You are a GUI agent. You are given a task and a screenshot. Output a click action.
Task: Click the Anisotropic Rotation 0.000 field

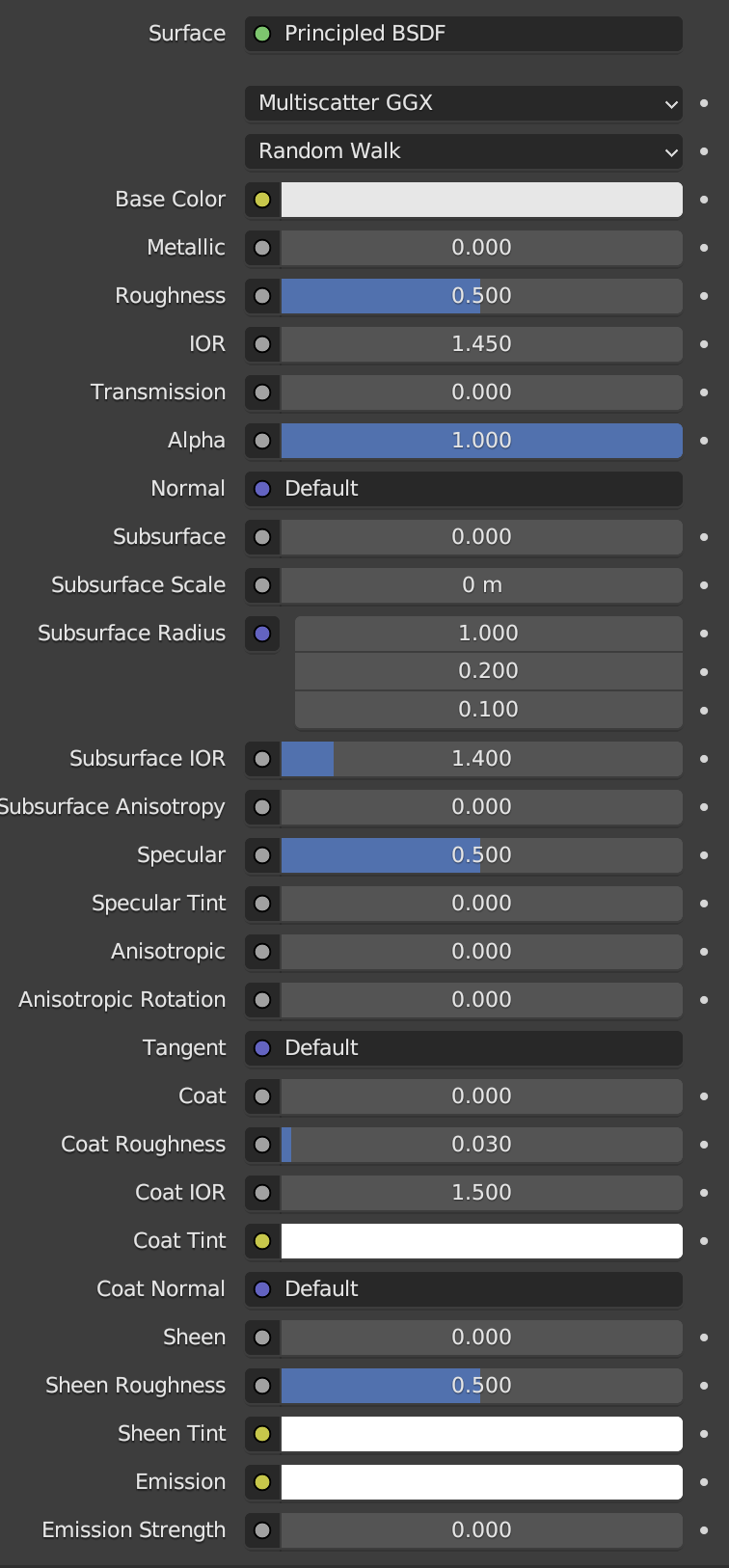coord(482,1000)
